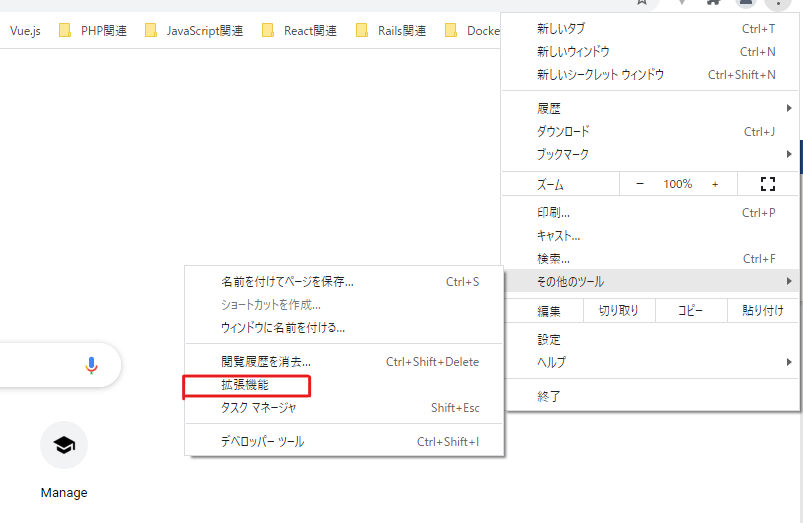Screen dimensions: 803x523
Task: Click the Chrome three-dot menu icon
Action: [x=778, y=4]
